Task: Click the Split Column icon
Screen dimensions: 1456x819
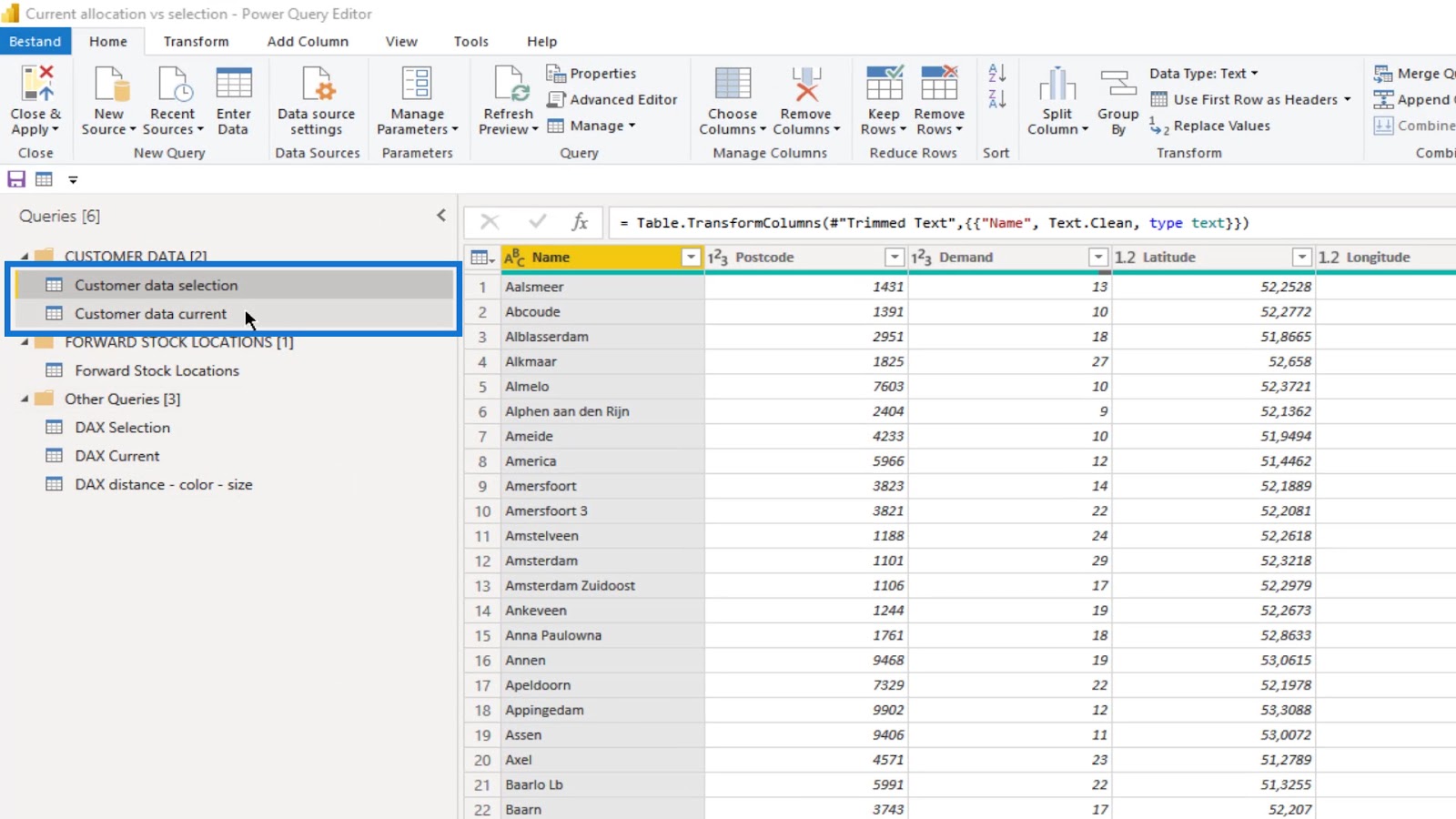Action: [x=1057, y=84]
